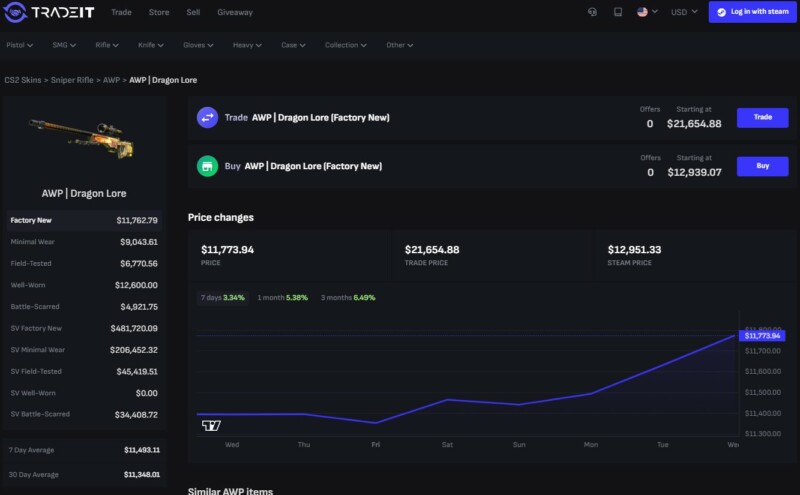Click the $11,773.94 PRICE card

(x=288, y=255)
